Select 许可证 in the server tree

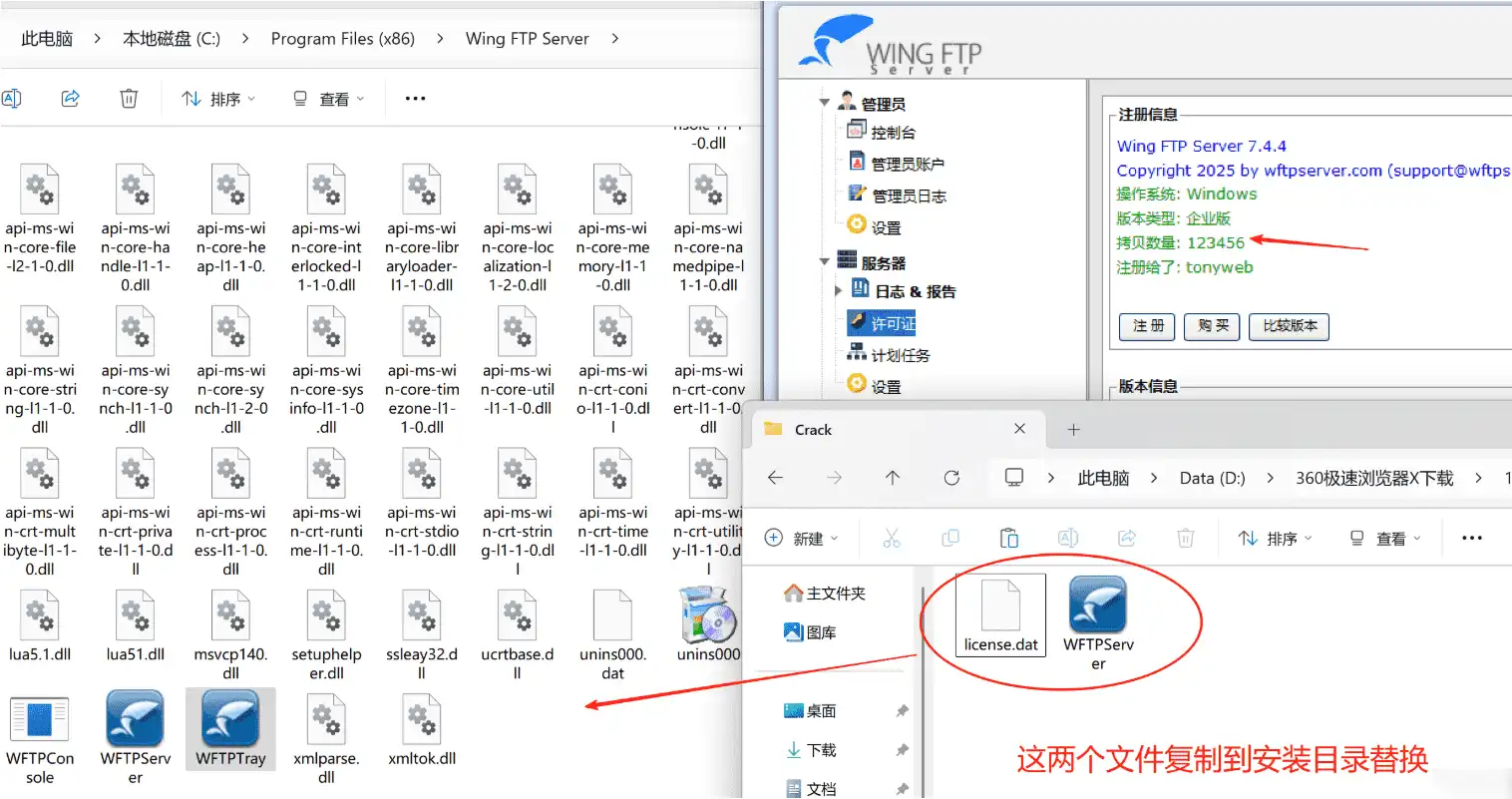(882, 323)
